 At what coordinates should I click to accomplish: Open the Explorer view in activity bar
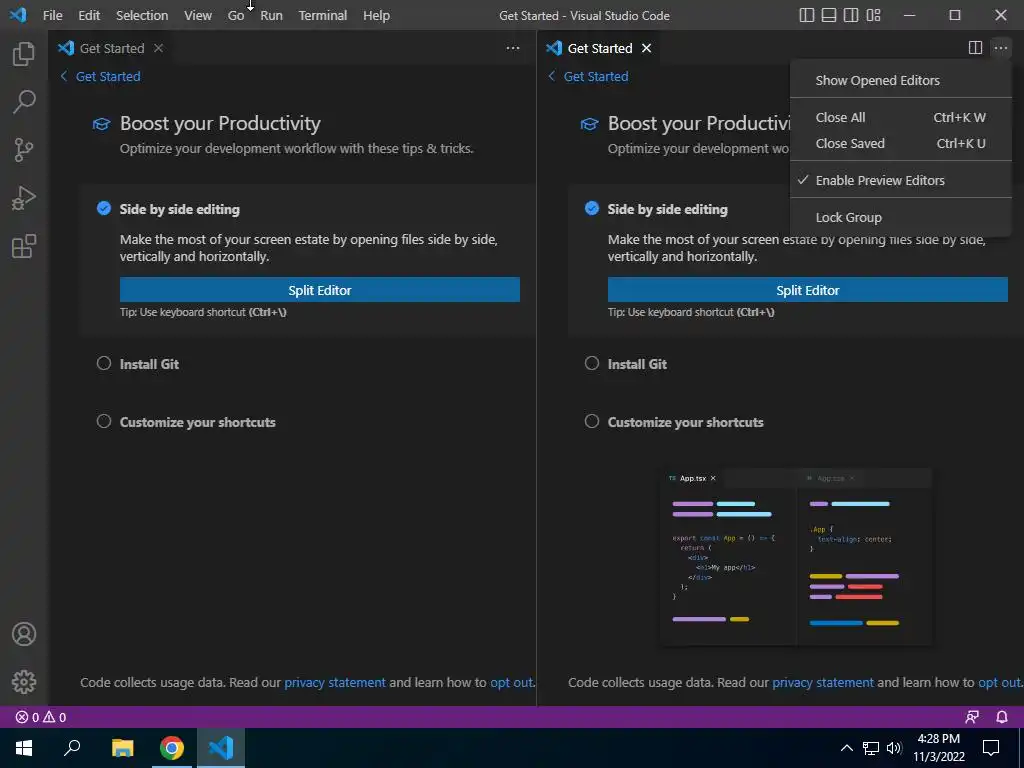pos(24,54)
